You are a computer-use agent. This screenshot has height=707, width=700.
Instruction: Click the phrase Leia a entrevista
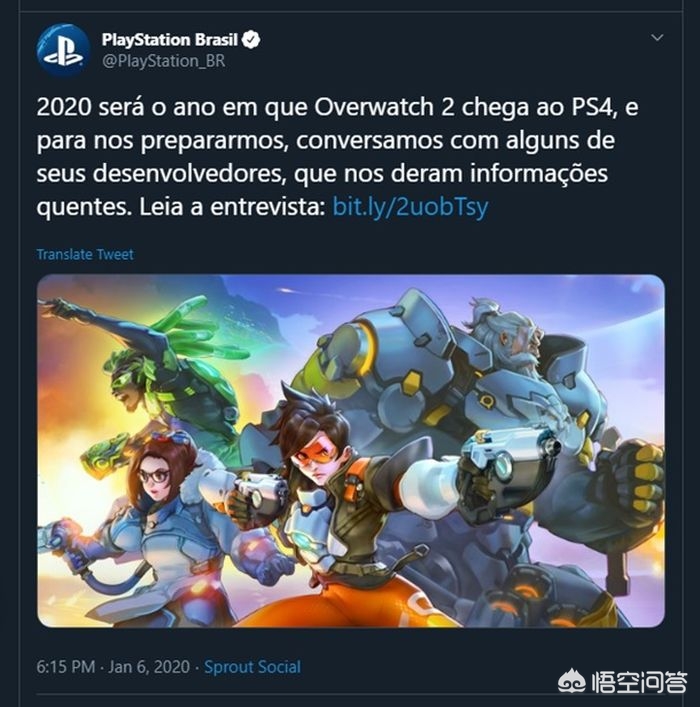tap(232, 207)
